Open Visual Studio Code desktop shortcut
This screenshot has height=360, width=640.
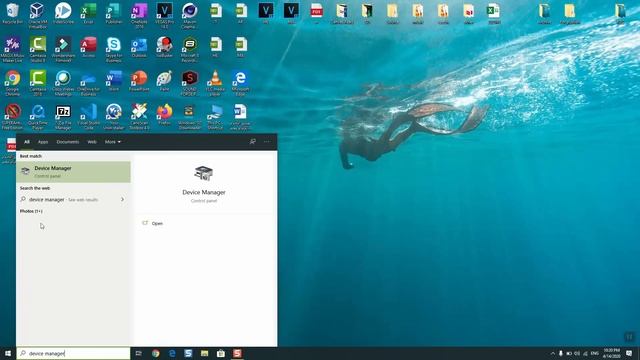[x=88, y=117]
